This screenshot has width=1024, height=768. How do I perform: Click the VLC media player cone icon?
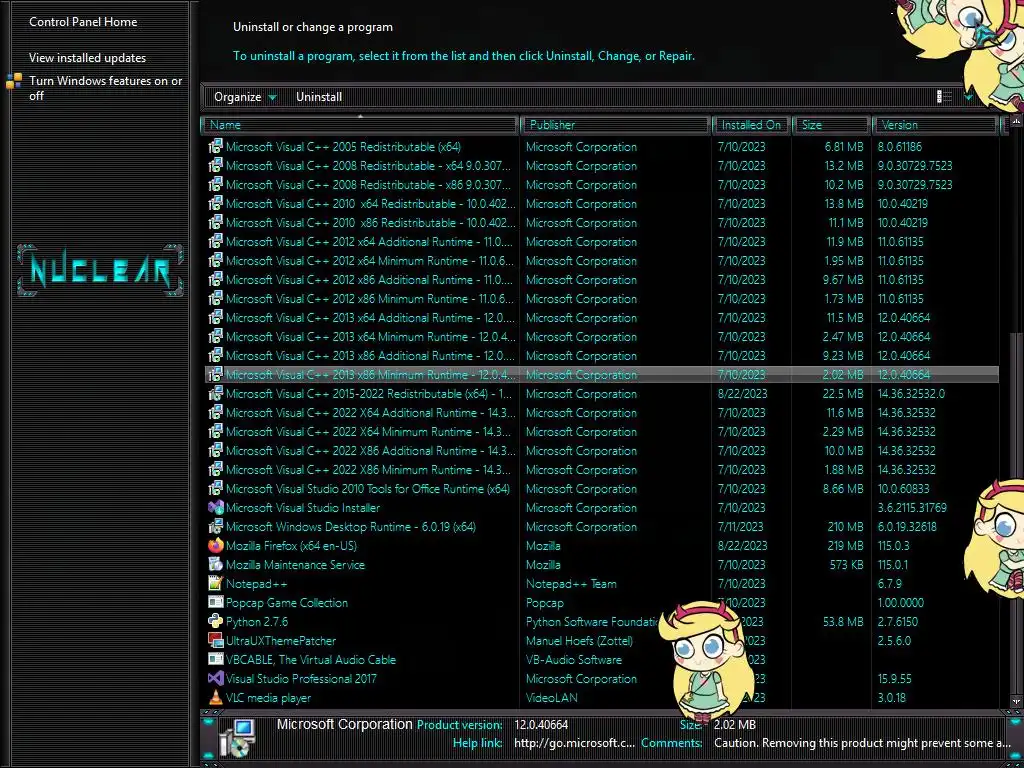point(216,697)
